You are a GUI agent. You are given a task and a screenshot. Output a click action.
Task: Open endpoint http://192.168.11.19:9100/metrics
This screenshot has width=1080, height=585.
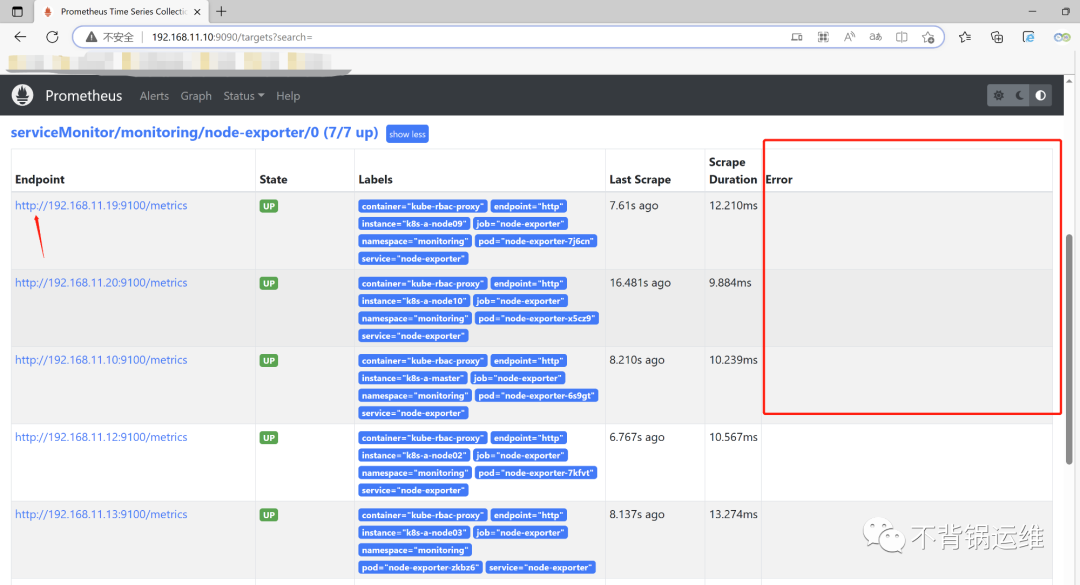tap(101, 205)
